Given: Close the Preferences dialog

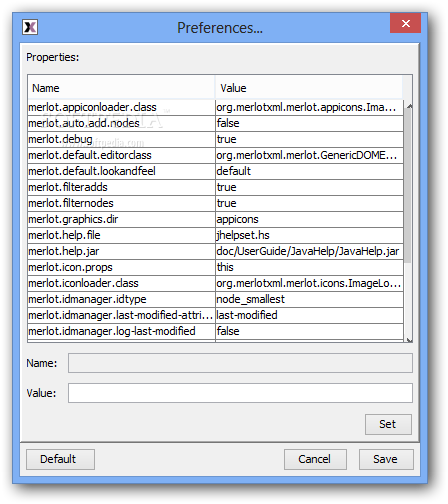Looking at the screenshot, I should (x=405, y=23).
